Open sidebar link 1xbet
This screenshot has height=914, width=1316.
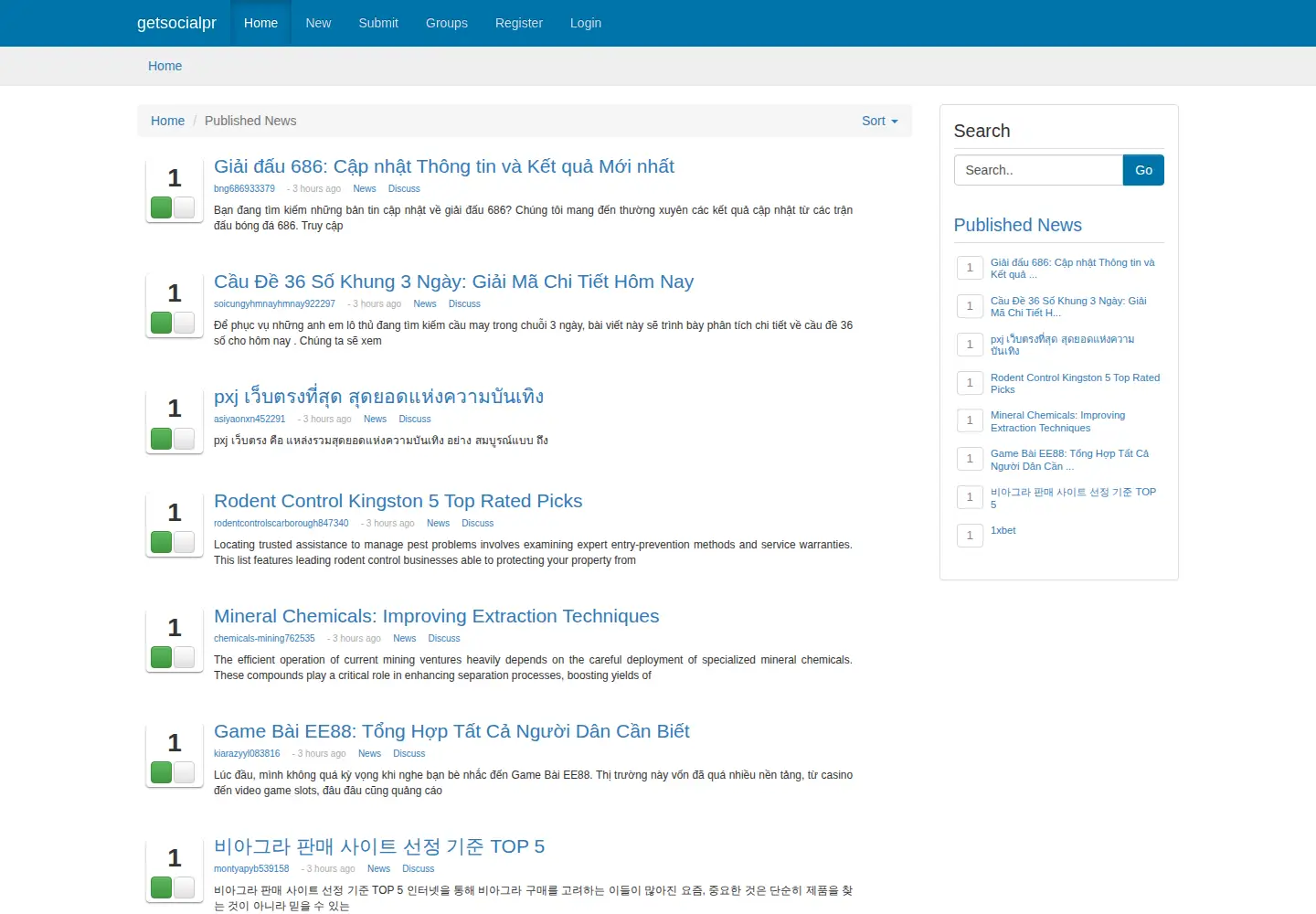tap(1003, 531)
